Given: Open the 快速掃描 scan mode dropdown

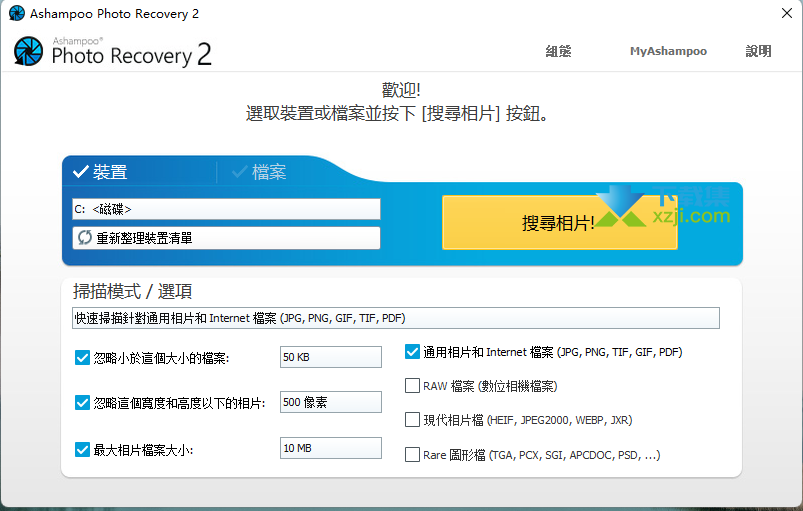Looking at the screenshot, I should click(x=396, y=318).
